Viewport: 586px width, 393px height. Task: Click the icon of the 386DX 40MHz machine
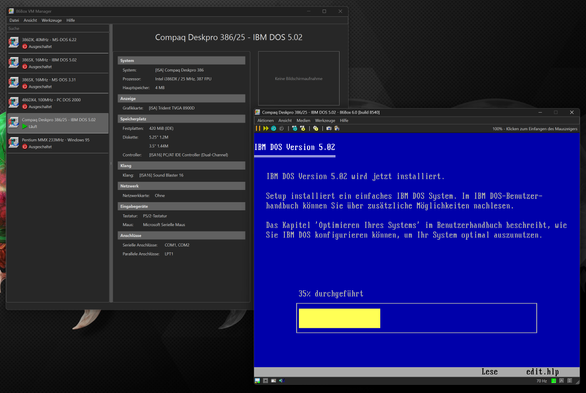(14, 42)
